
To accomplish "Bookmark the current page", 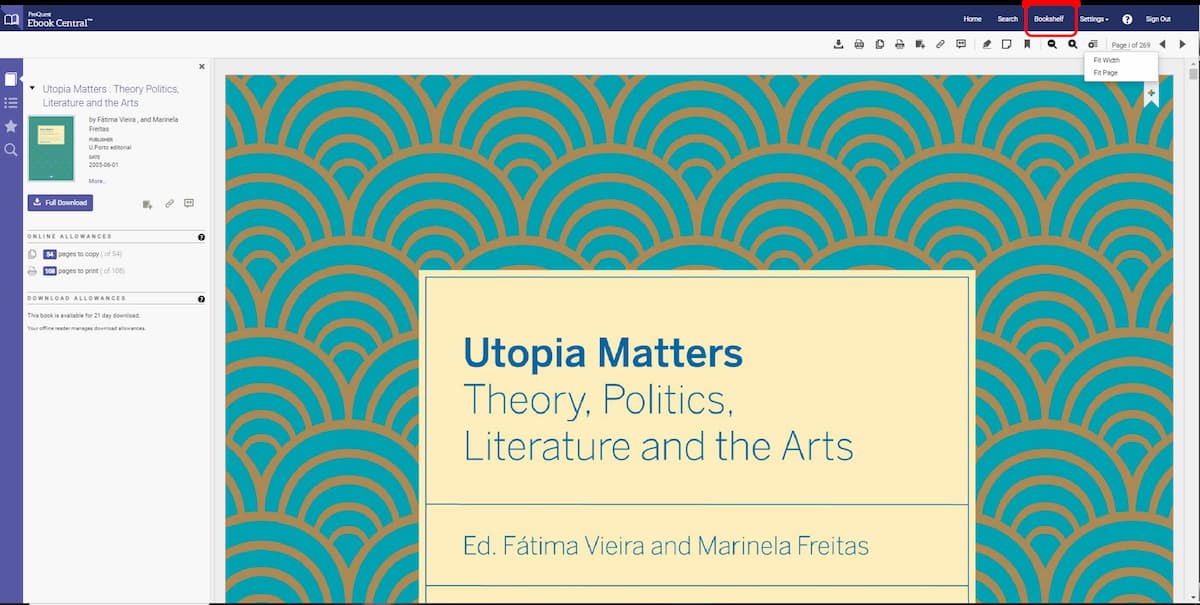I will tap(1027, 44).
